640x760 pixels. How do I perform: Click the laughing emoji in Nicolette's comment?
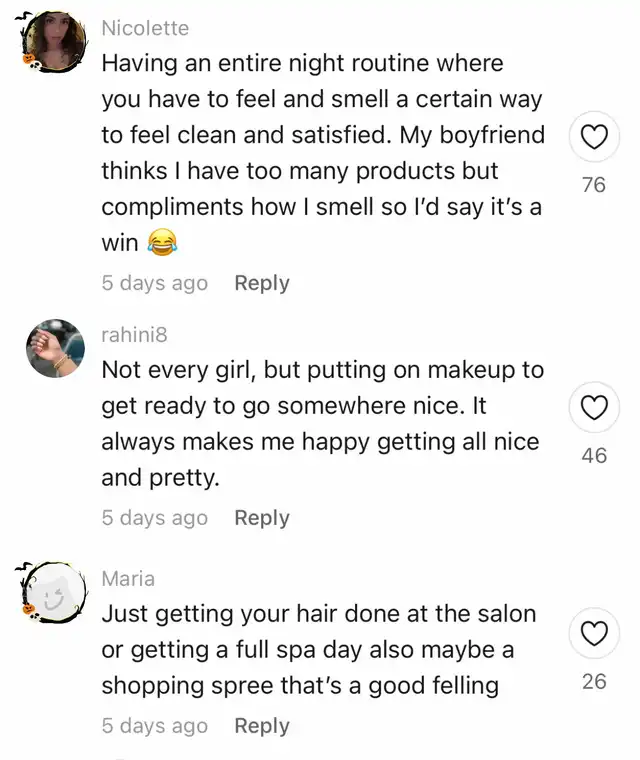coord(162,242)
